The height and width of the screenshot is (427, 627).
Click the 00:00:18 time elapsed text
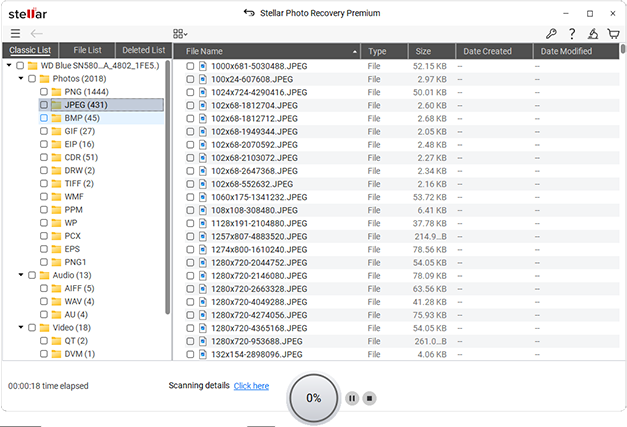[x=48, y=386]
